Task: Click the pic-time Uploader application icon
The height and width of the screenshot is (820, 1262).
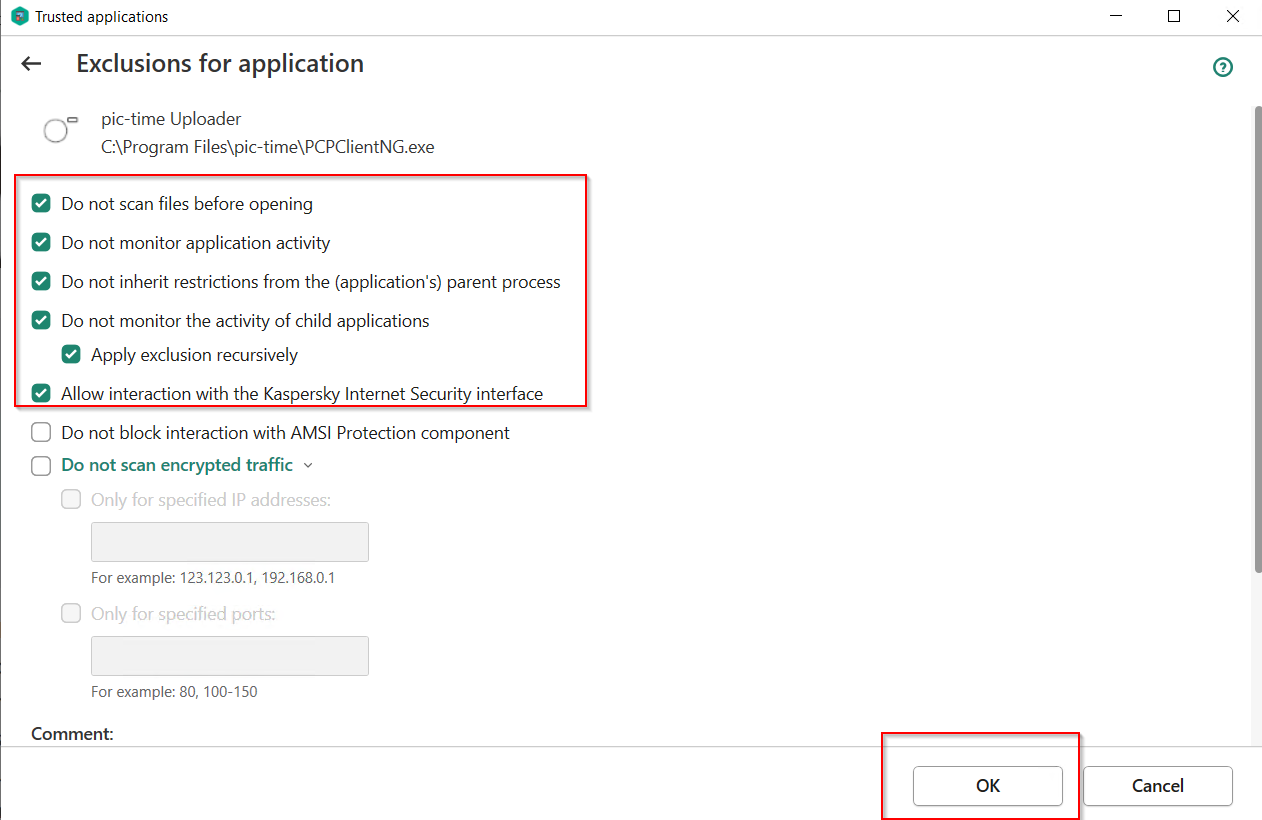Action: coord(60,129)
